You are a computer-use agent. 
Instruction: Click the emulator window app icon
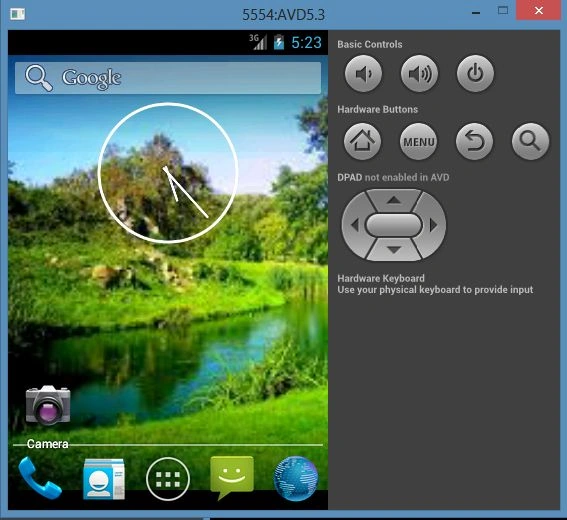[x=17, y=14]
